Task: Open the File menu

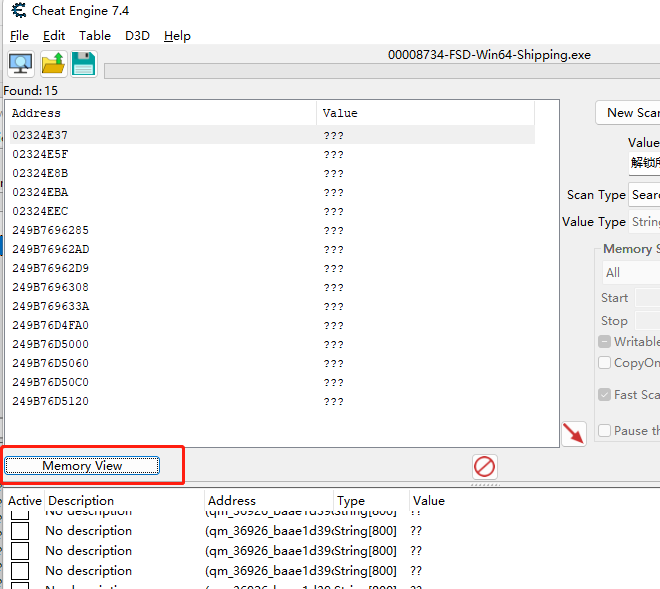Action: [x=19, y=36]
